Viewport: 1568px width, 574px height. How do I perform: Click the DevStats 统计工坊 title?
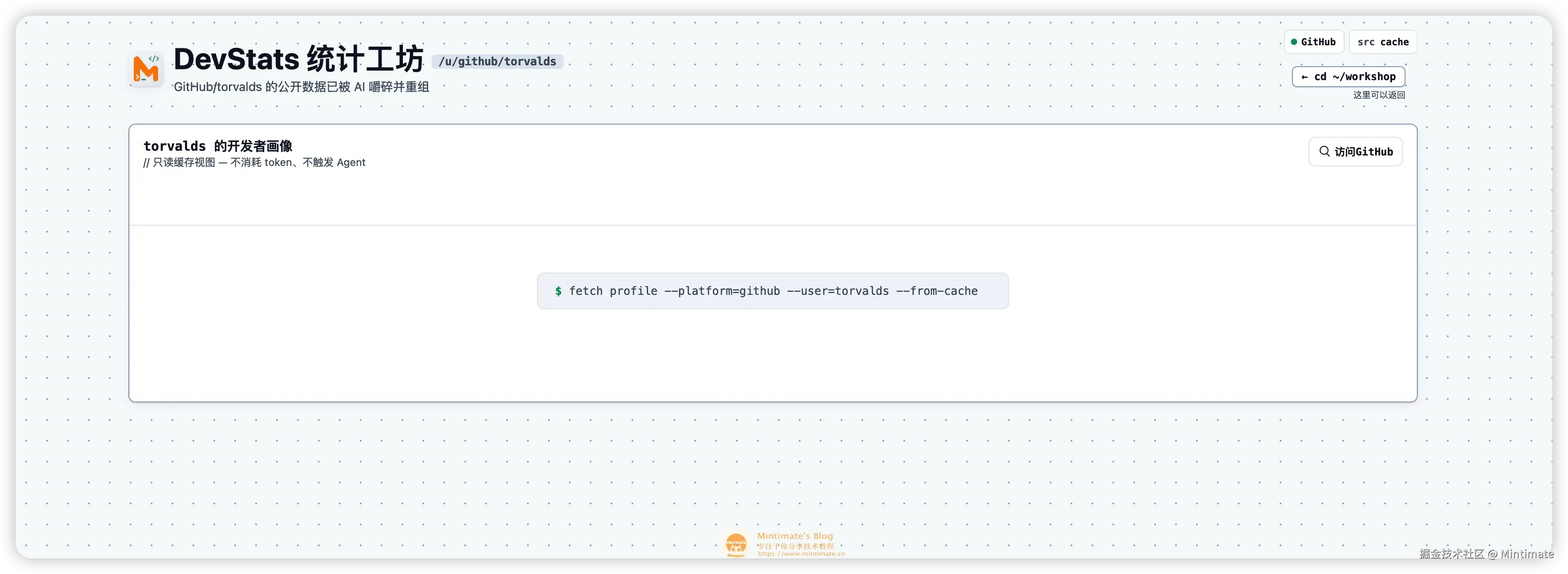pos(298,59)
